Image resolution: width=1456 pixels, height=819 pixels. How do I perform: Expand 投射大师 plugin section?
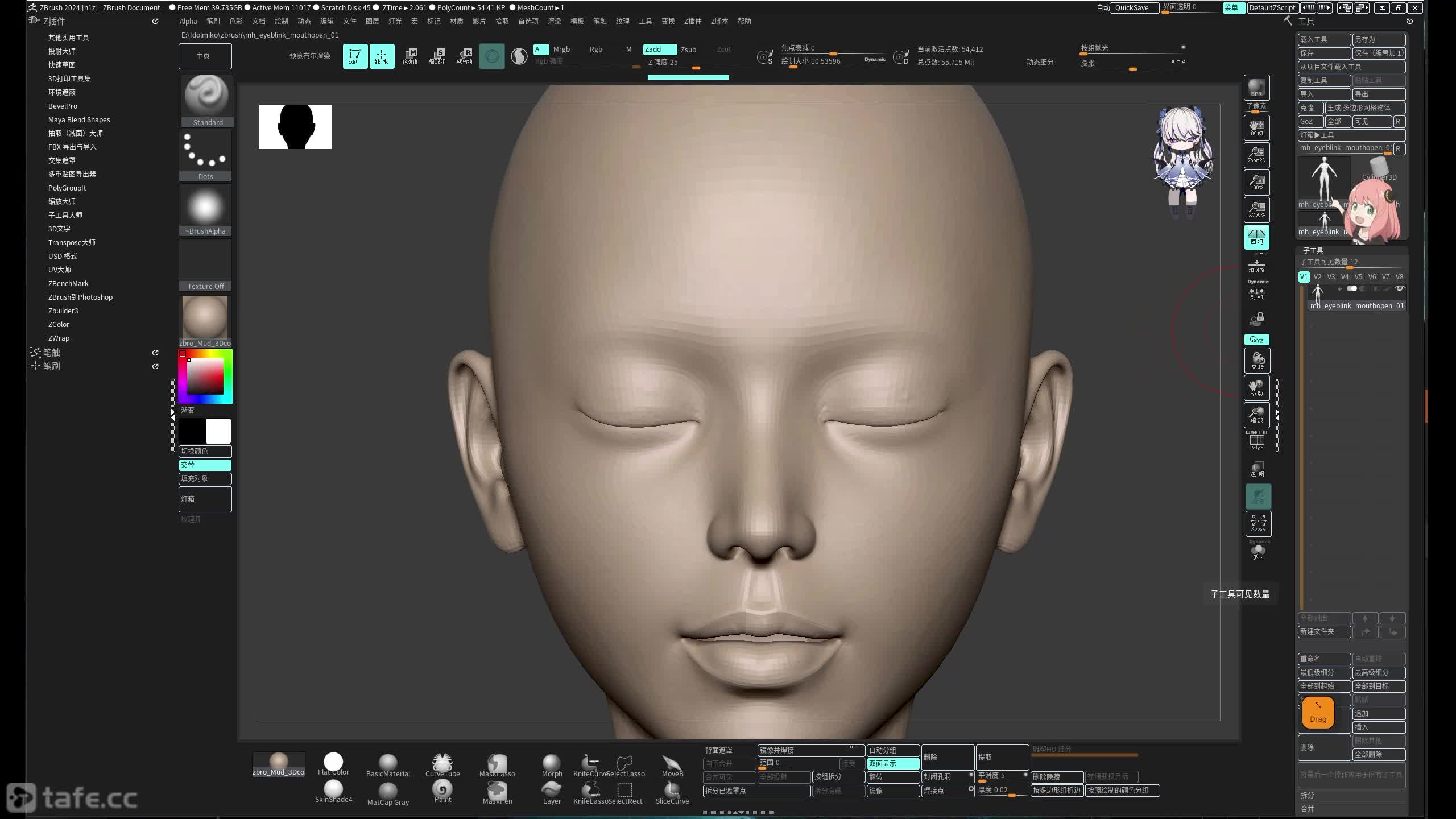coord(62,51)
